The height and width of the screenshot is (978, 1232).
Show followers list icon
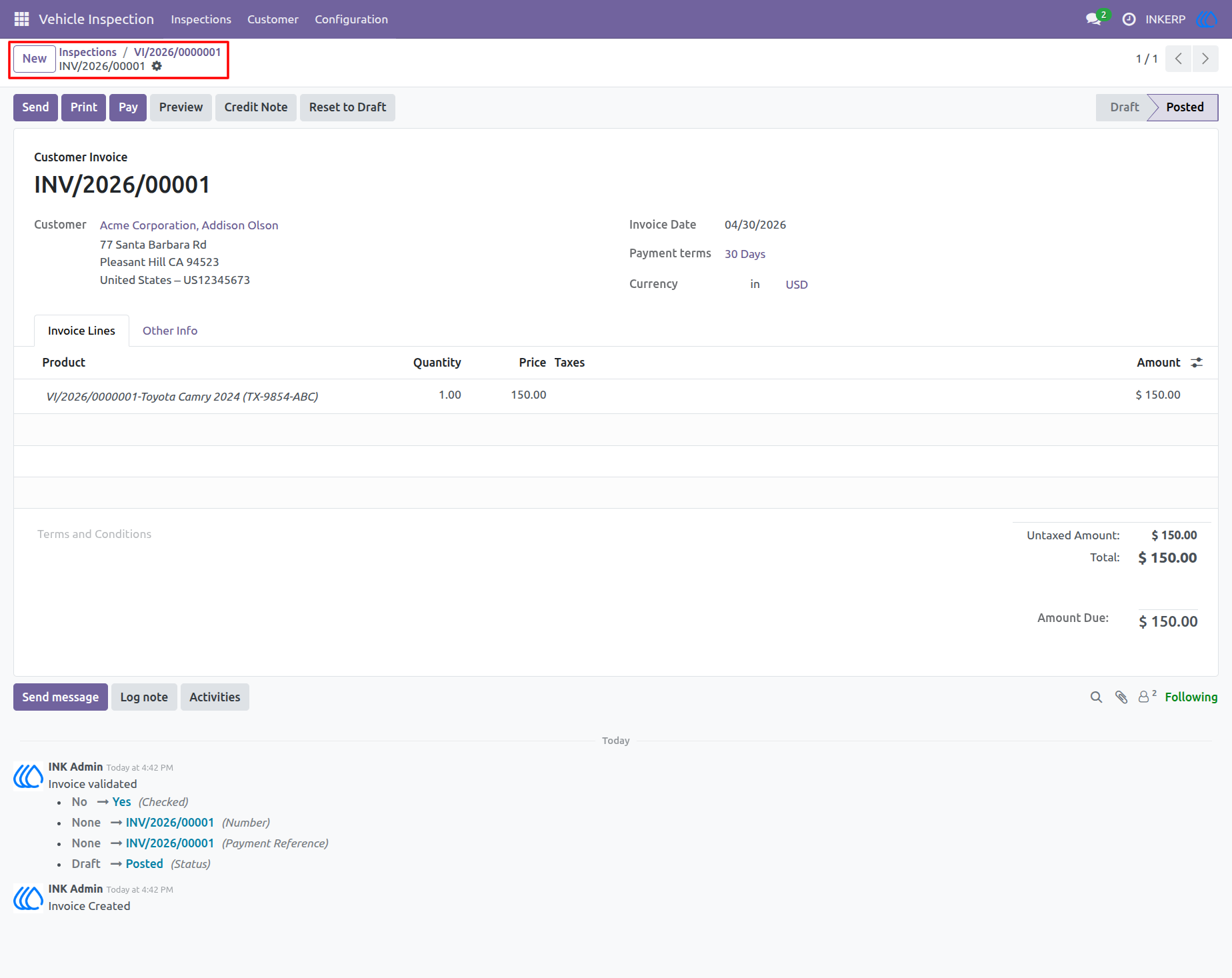1147,697
